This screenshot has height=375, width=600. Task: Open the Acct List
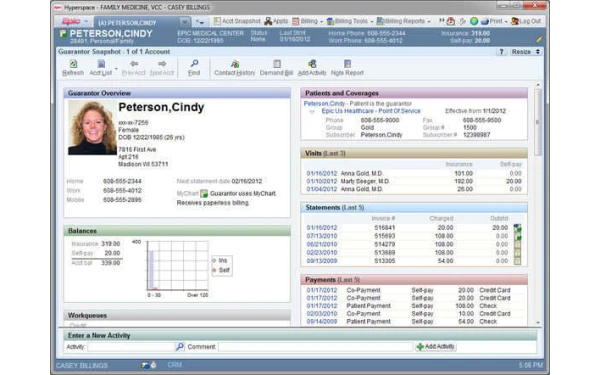(x=100, y=68)
